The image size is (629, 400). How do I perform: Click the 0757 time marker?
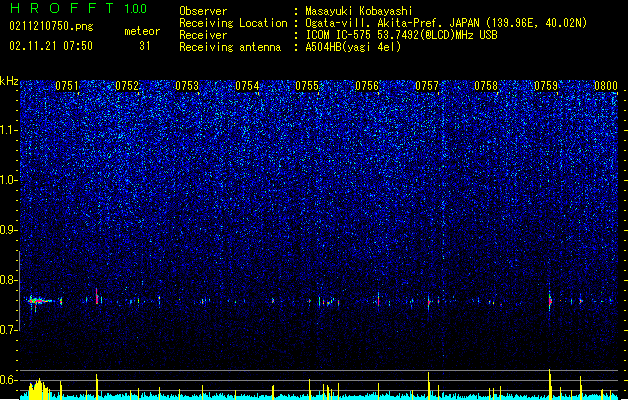(x=427, y=86)
